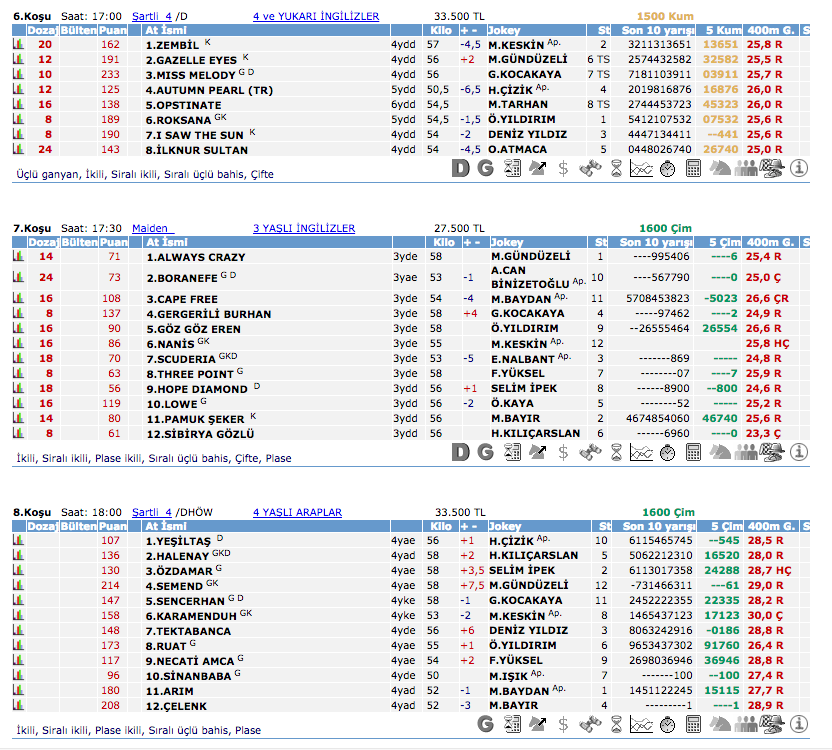Open the '4 YAŞLI ARAPLAR' link
The width and height of the screenshot is (832, 750).
click(x=297, y=513)
